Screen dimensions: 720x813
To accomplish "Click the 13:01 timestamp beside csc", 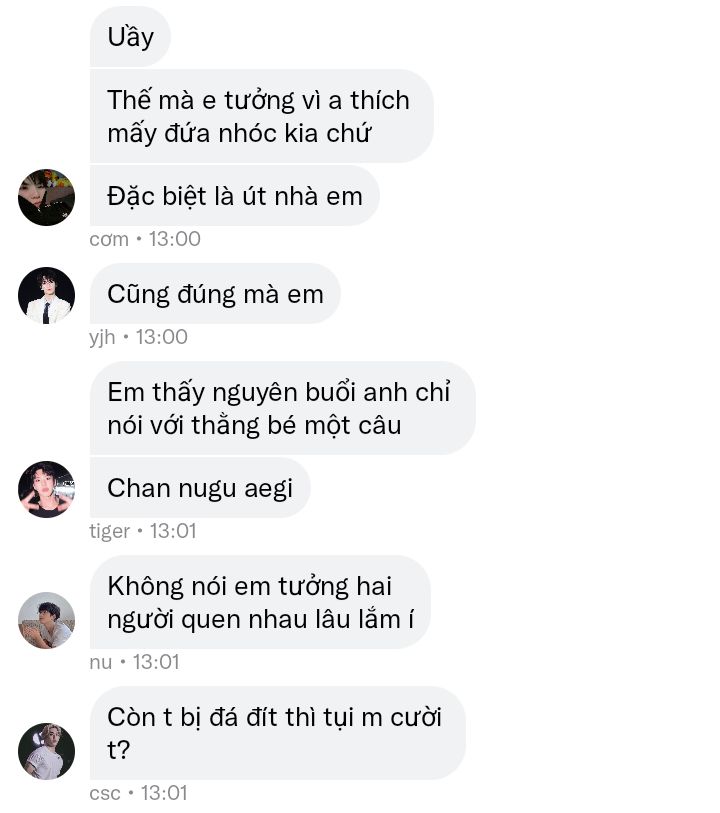I will pyautogui.click(x=164, y=793).
